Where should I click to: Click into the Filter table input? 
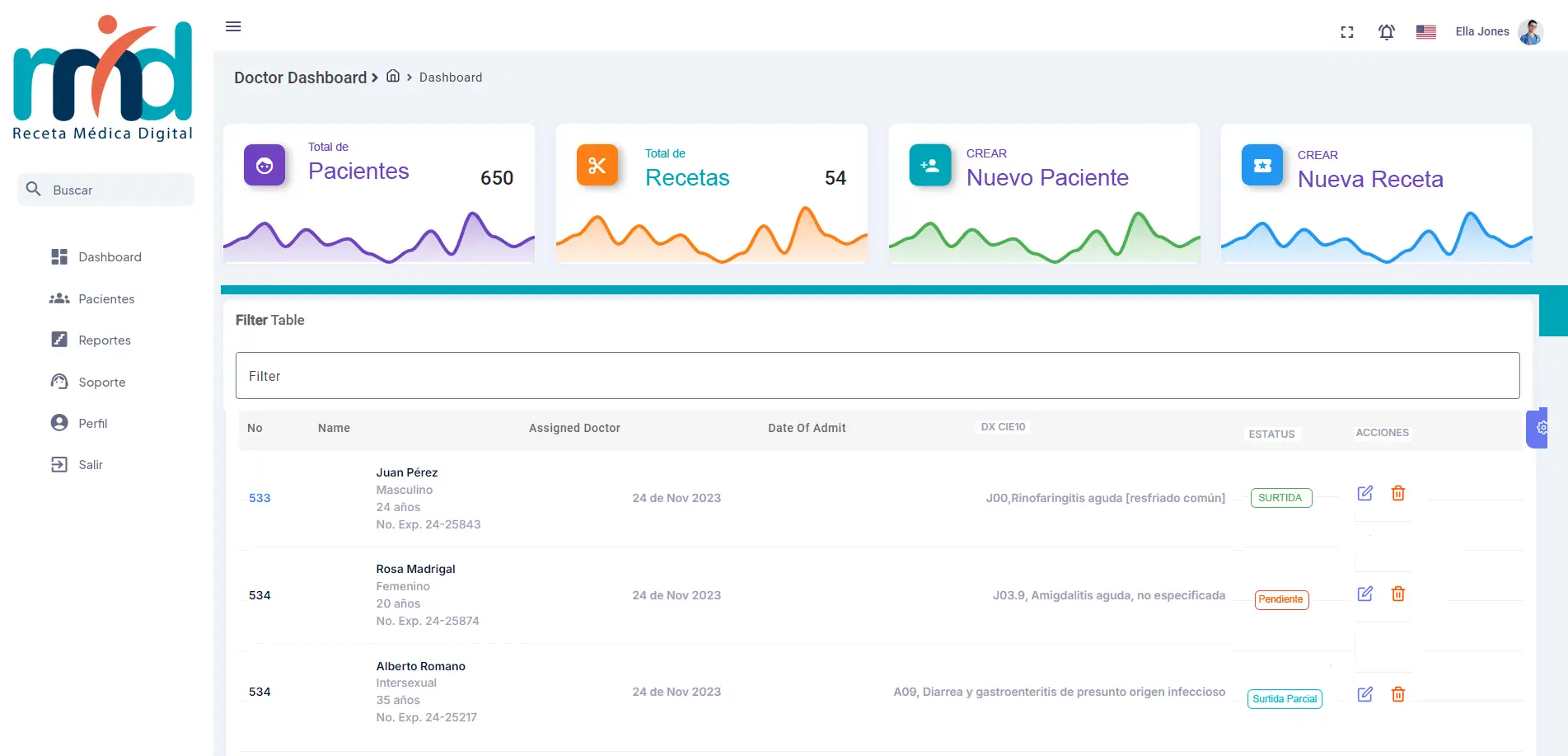(878, 376)
